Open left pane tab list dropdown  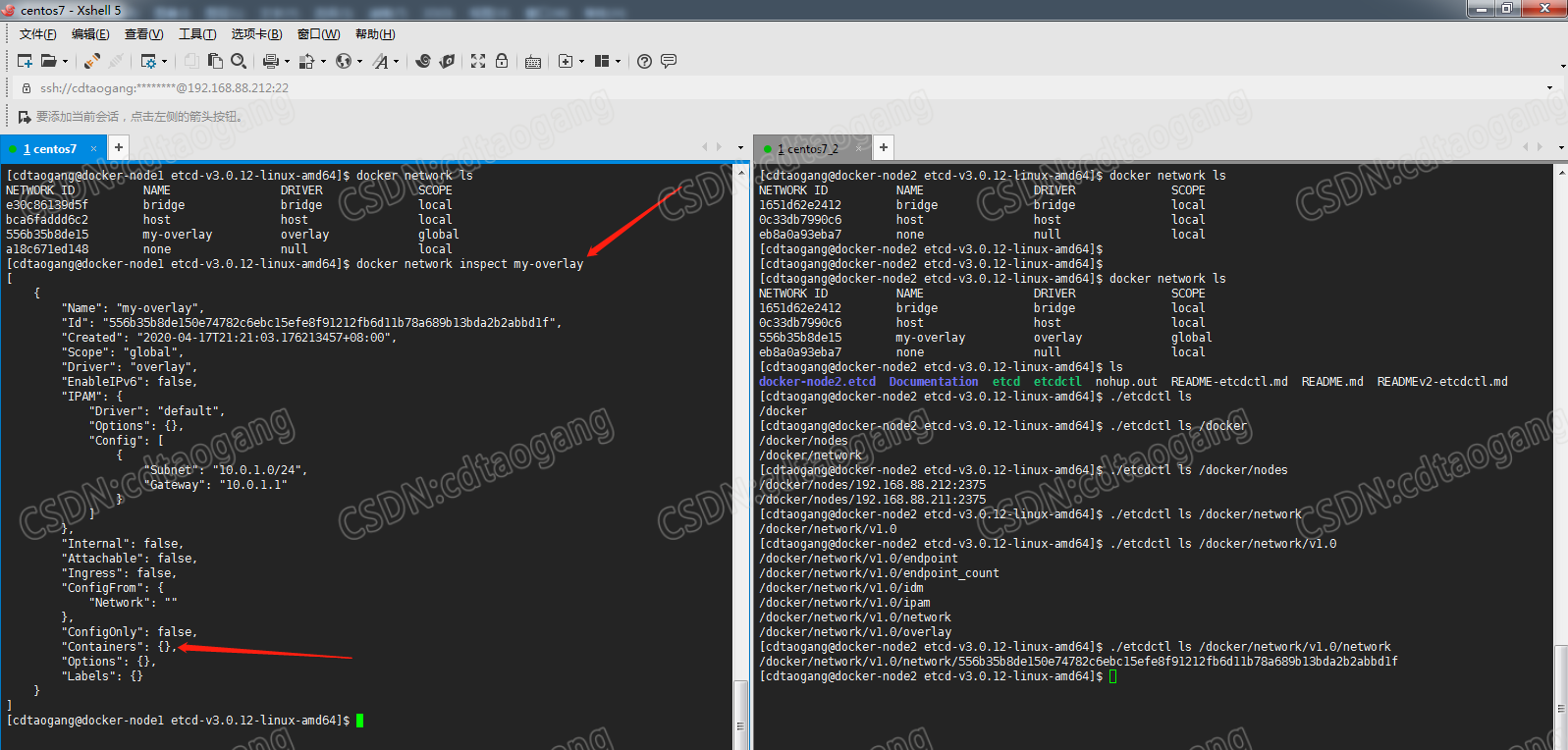tap(740, 147)
